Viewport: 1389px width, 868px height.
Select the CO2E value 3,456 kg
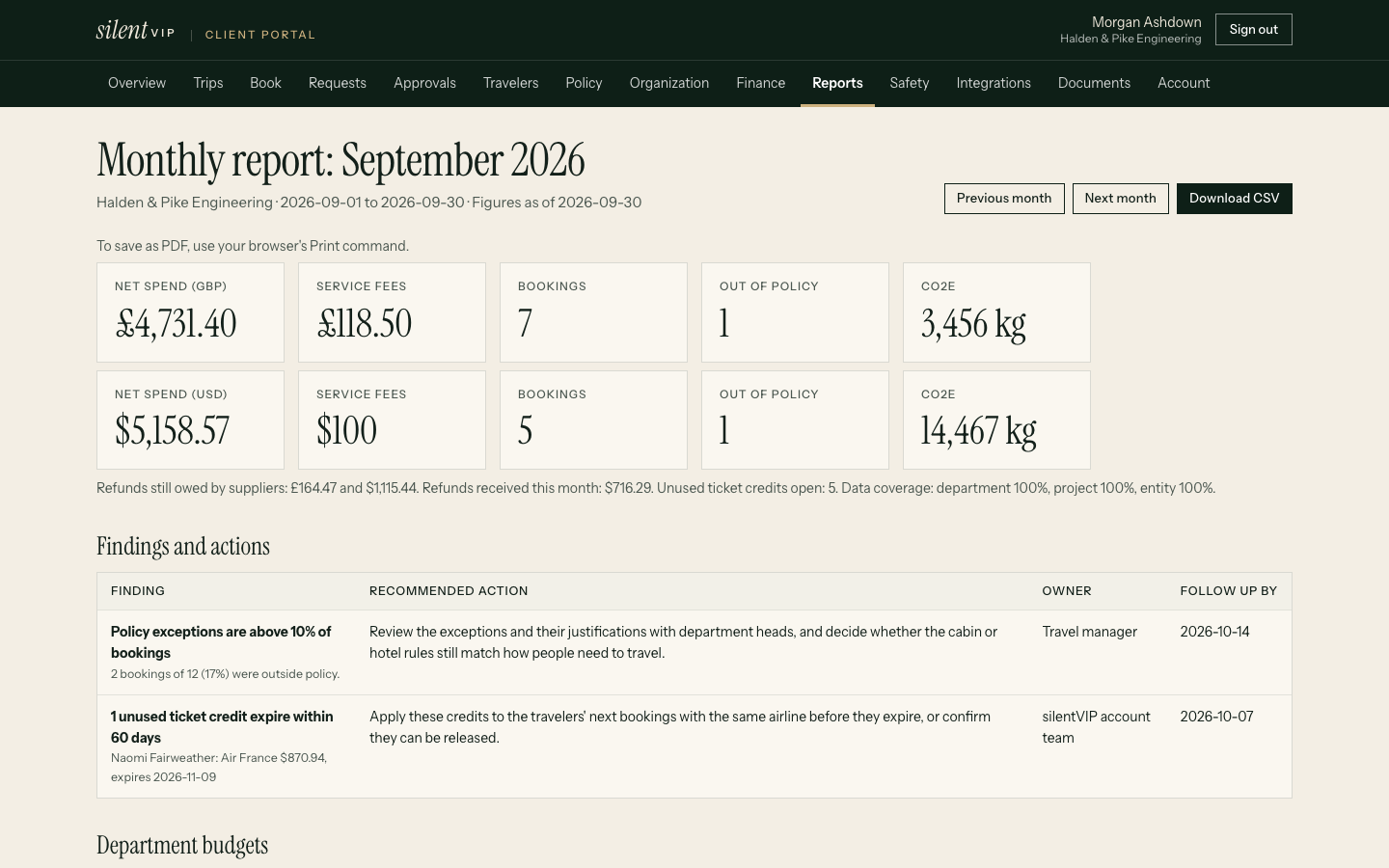coord(973,324)
